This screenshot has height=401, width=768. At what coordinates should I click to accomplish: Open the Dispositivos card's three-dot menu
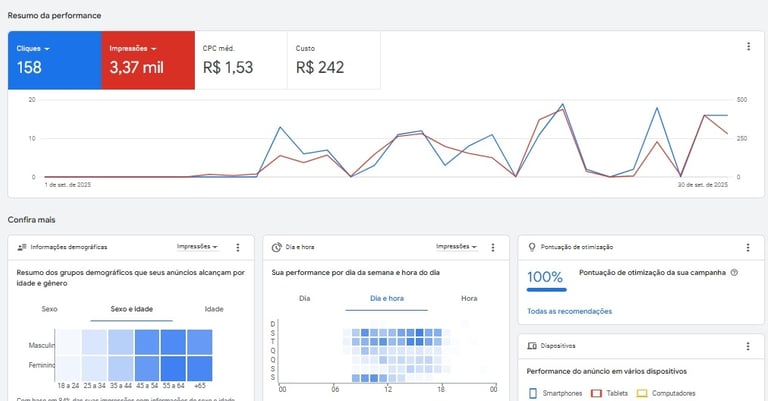[748, 346]
